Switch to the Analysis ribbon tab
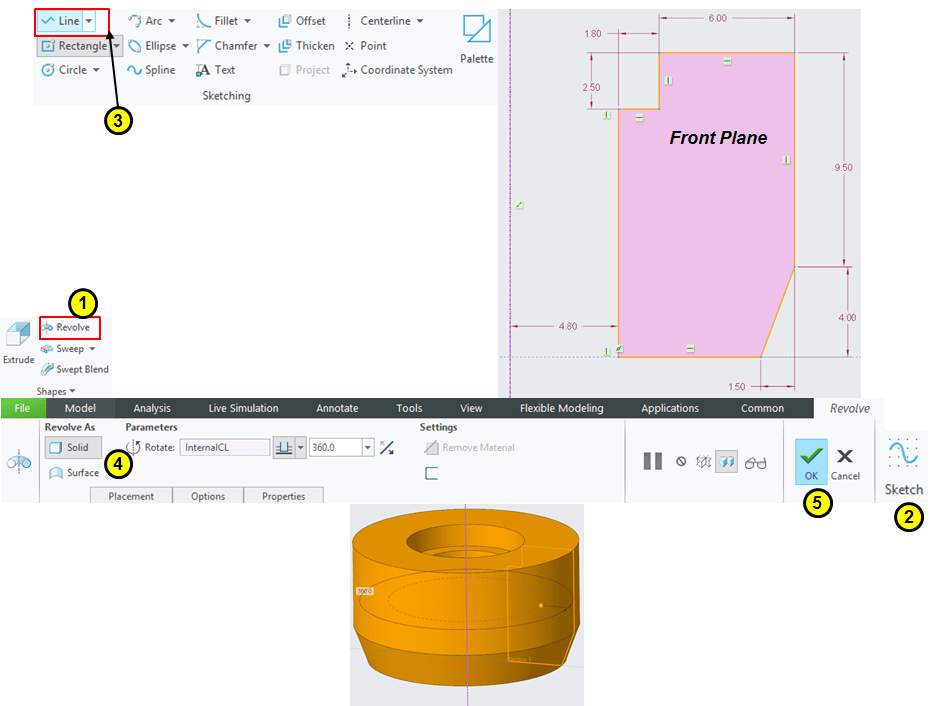The height and width of the screenshot is (706, 931). click(x=152, y=408)
